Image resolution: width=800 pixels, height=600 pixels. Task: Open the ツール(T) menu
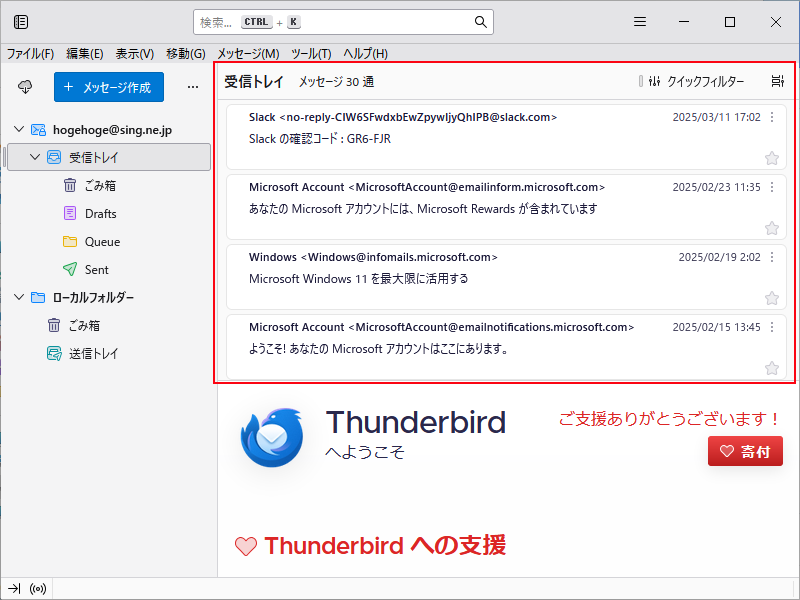tap(311, 54)
